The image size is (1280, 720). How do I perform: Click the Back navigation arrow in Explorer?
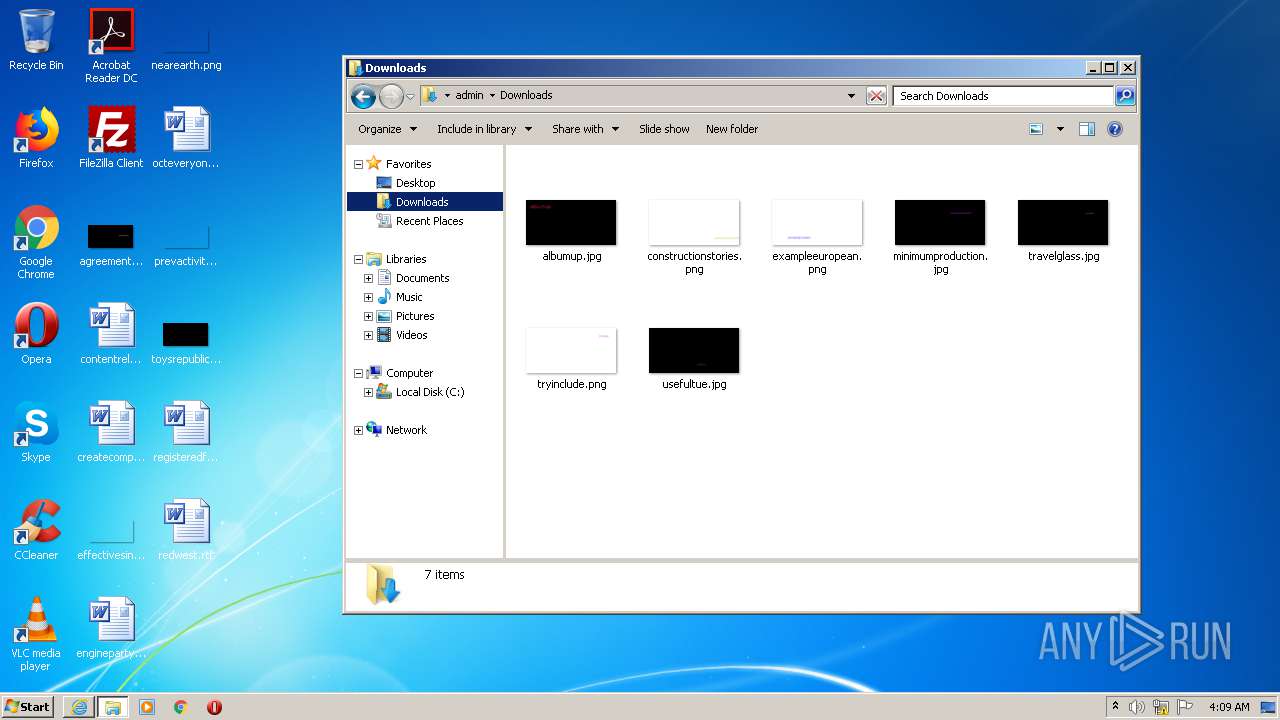[x=363, y=96]
